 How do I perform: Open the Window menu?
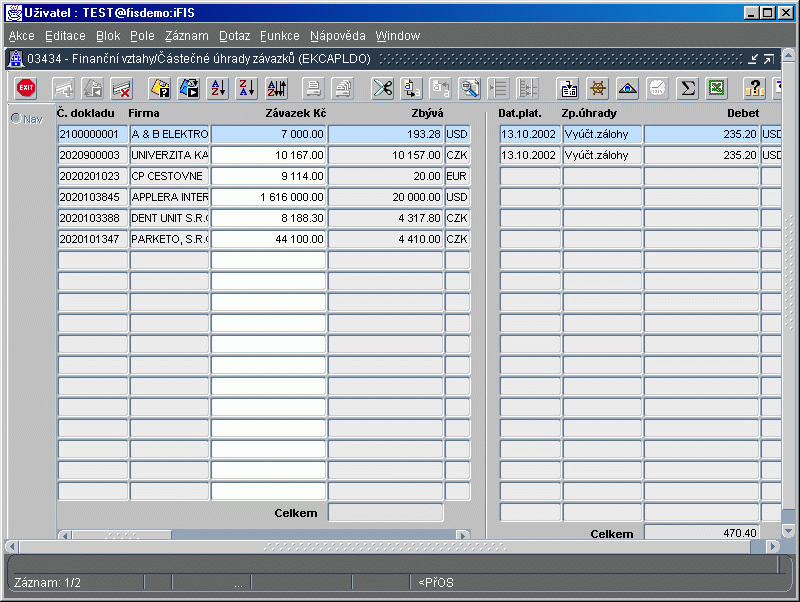tap(398, 36)
